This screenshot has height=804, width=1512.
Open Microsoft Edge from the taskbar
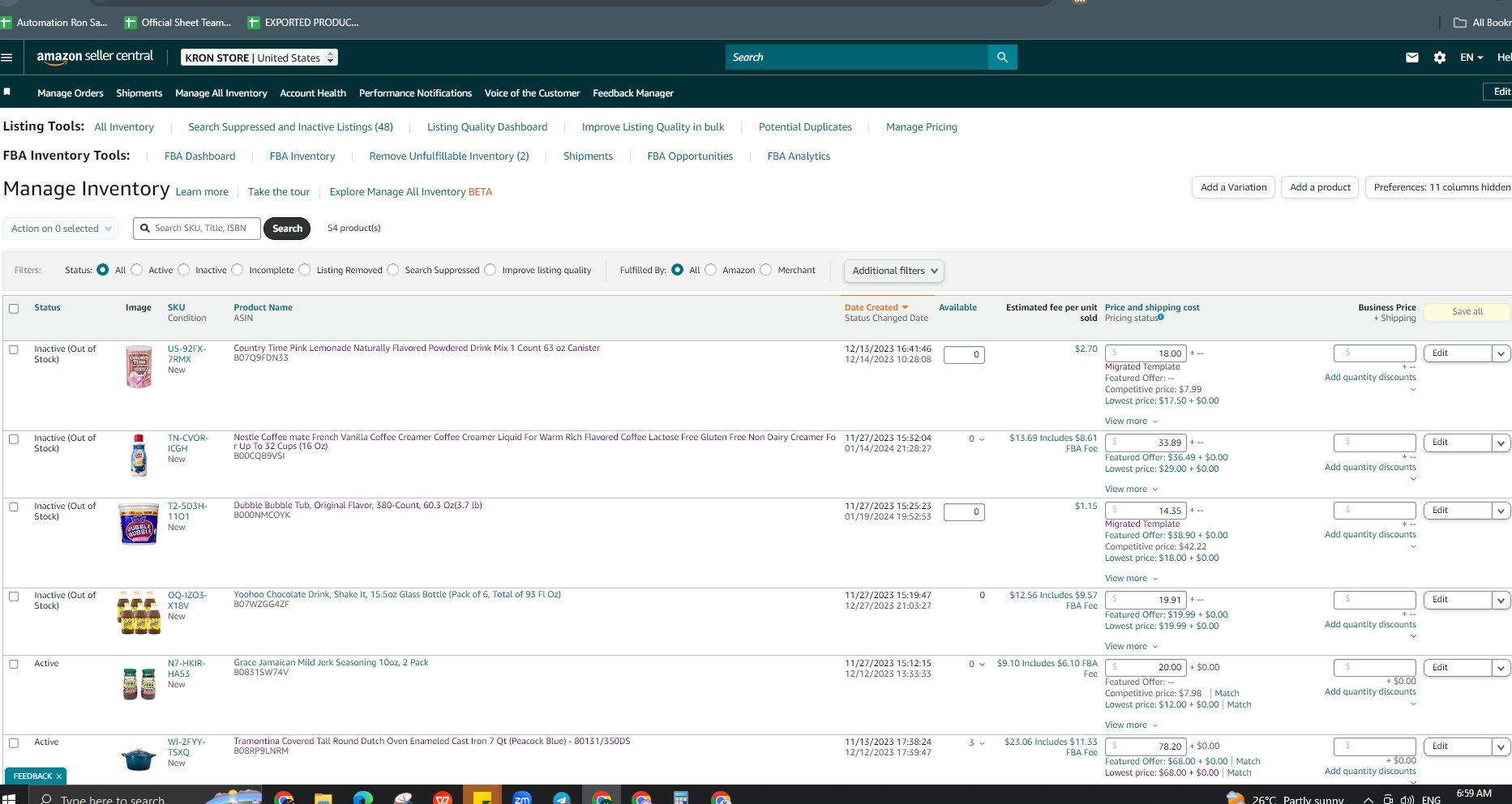coord(362,798)
